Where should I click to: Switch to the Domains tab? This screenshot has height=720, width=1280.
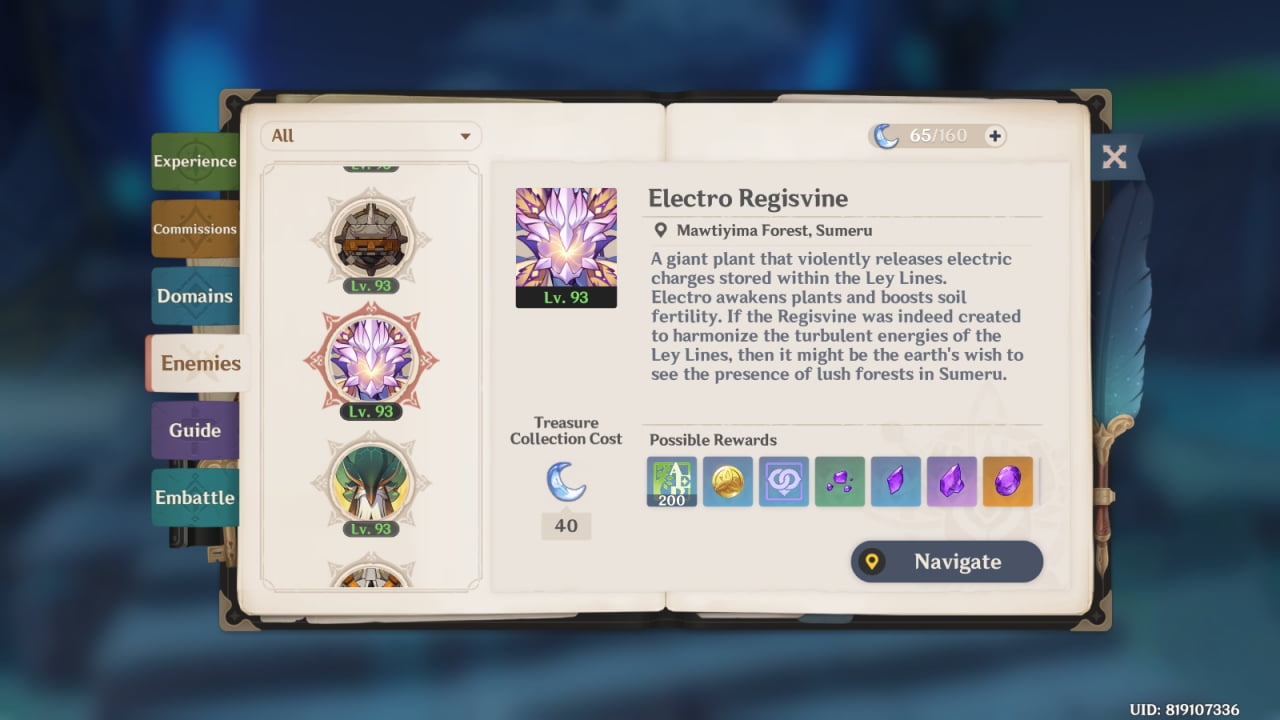195,296
